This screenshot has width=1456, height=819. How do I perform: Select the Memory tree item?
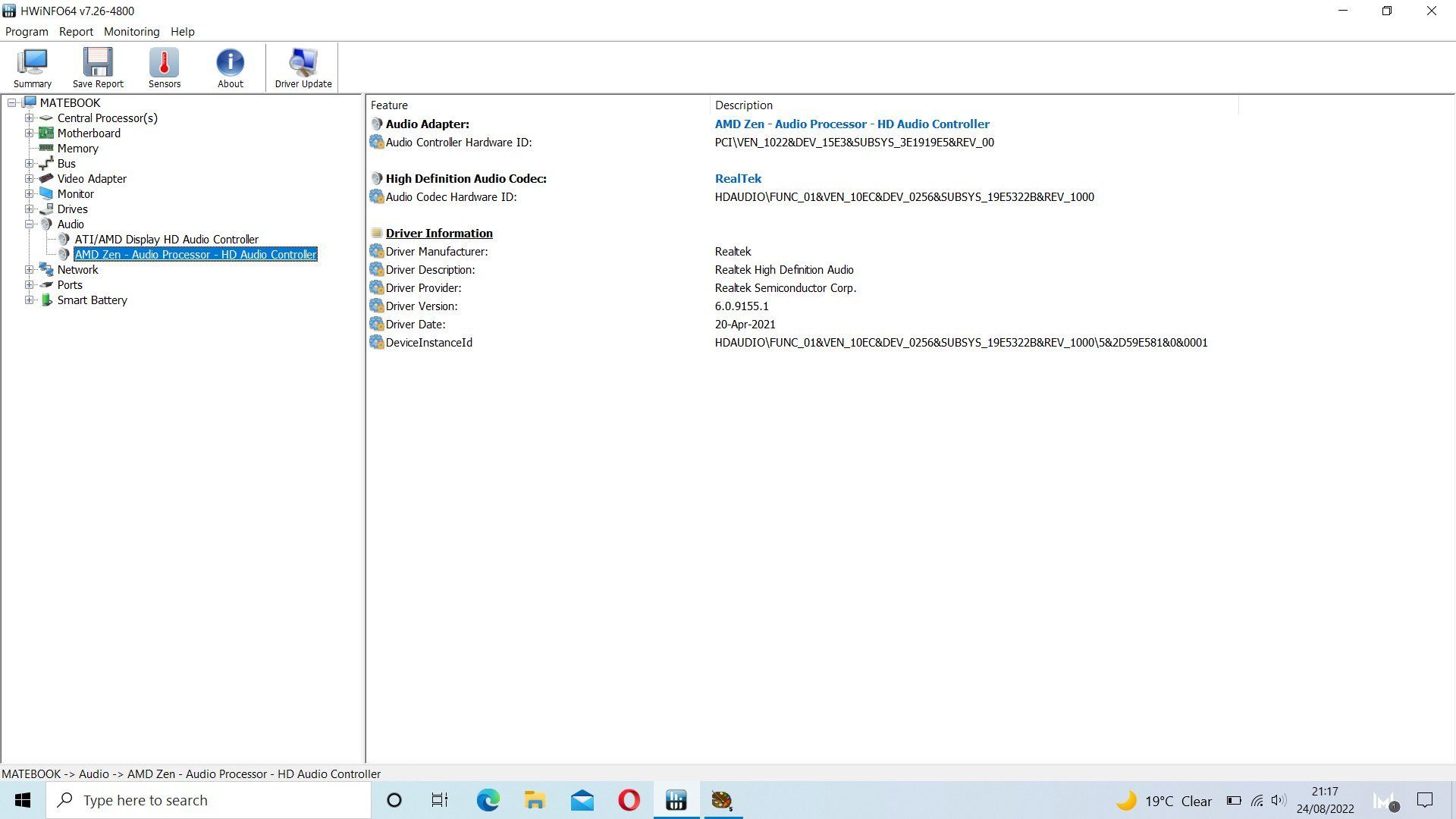[x=78, y=148]
